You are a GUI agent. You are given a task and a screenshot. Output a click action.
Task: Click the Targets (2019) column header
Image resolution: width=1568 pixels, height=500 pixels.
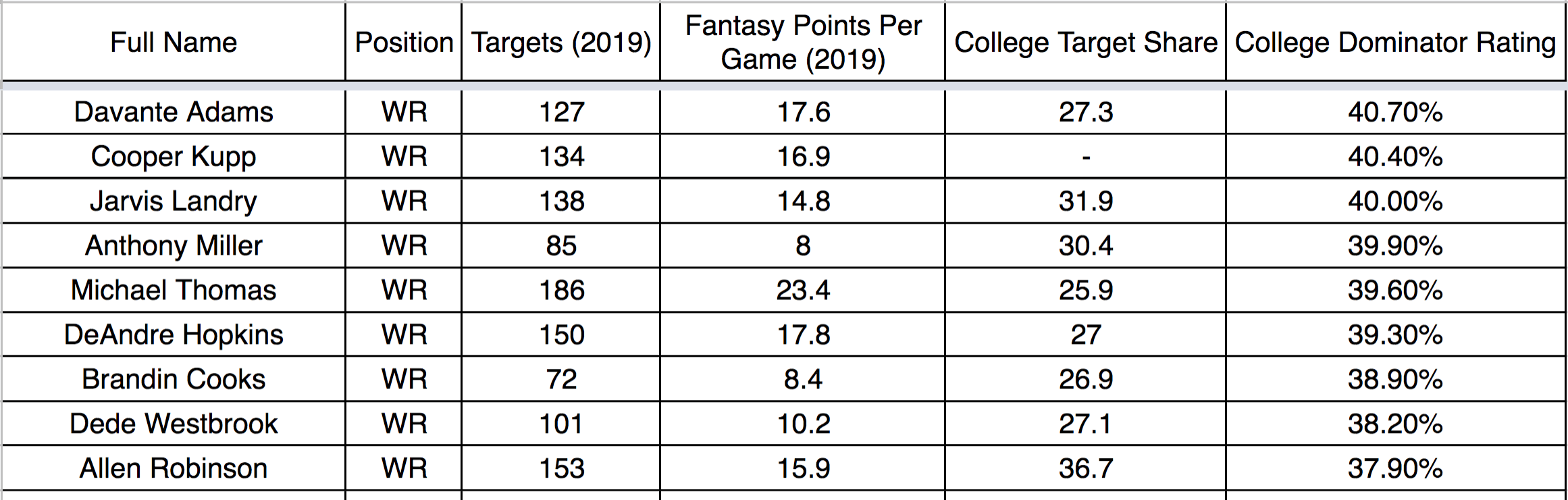pyautogui.click(x=561, y=43)
